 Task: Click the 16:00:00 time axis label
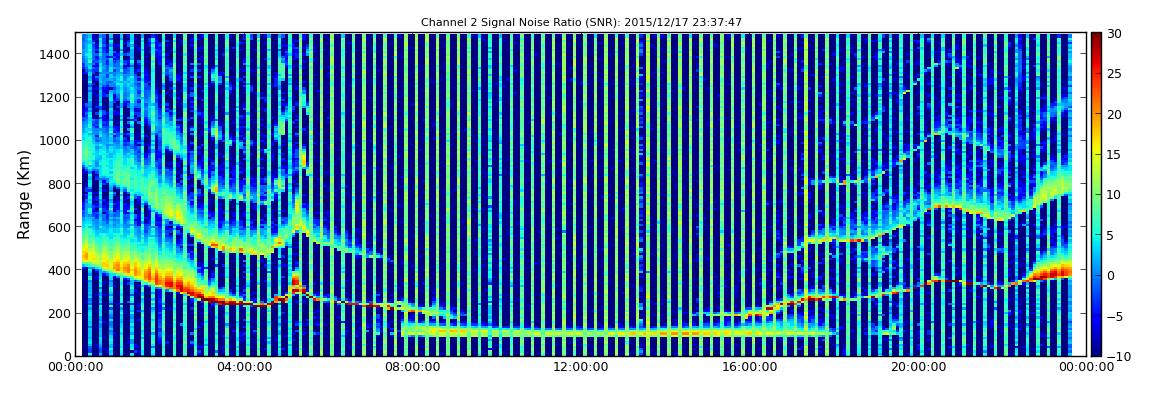point(752,367)
